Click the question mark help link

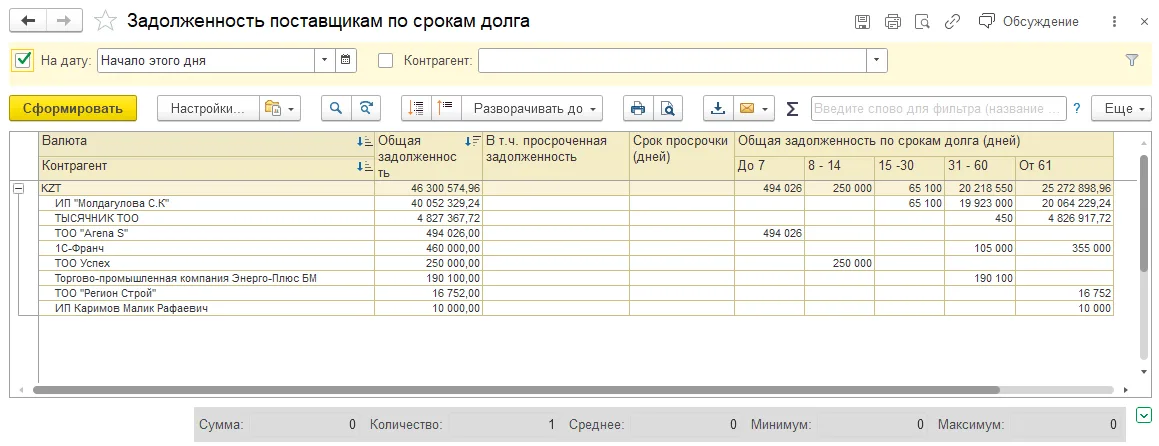pos(1077,109)
